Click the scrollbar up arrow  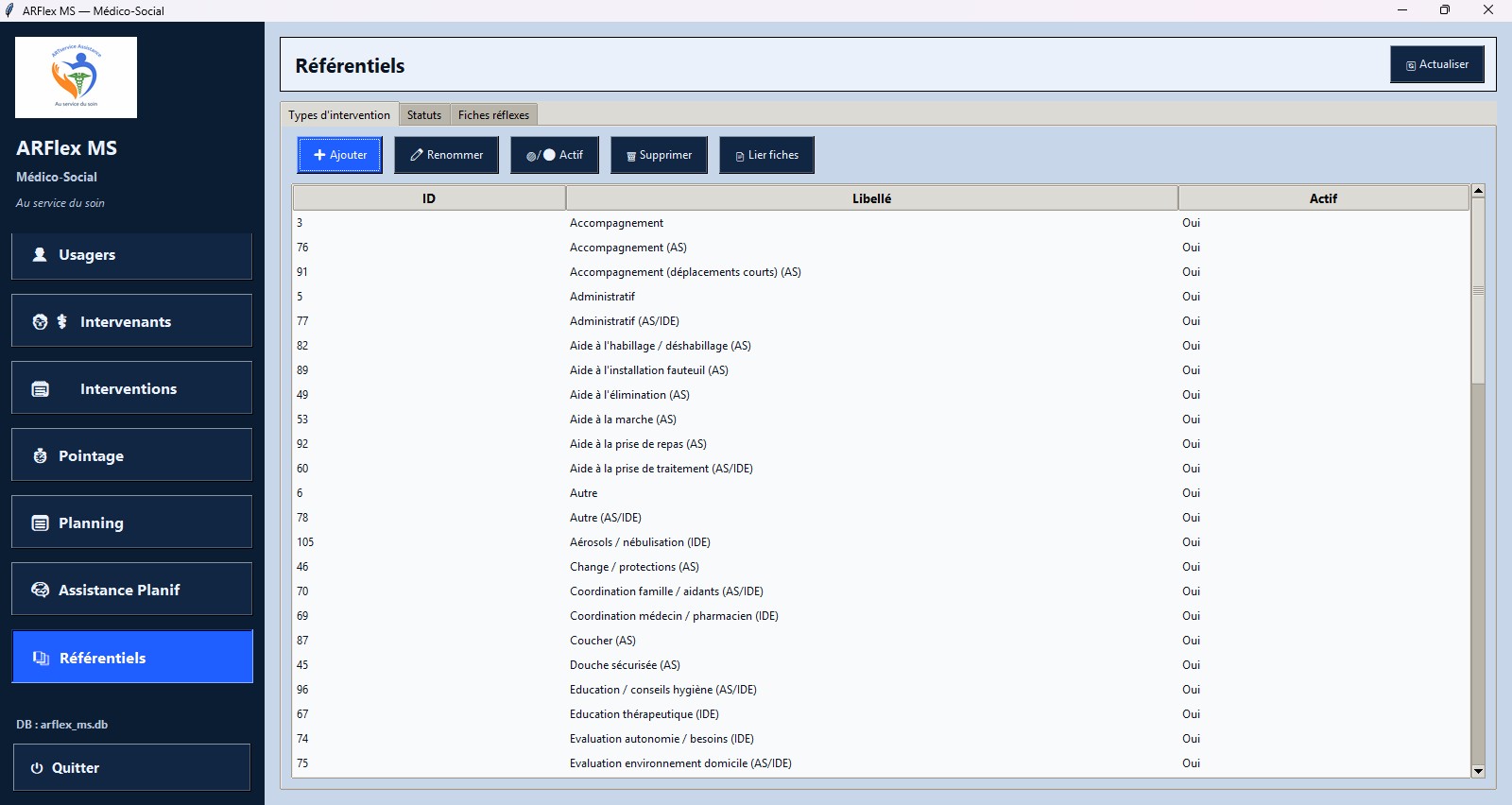point(1478,191)
